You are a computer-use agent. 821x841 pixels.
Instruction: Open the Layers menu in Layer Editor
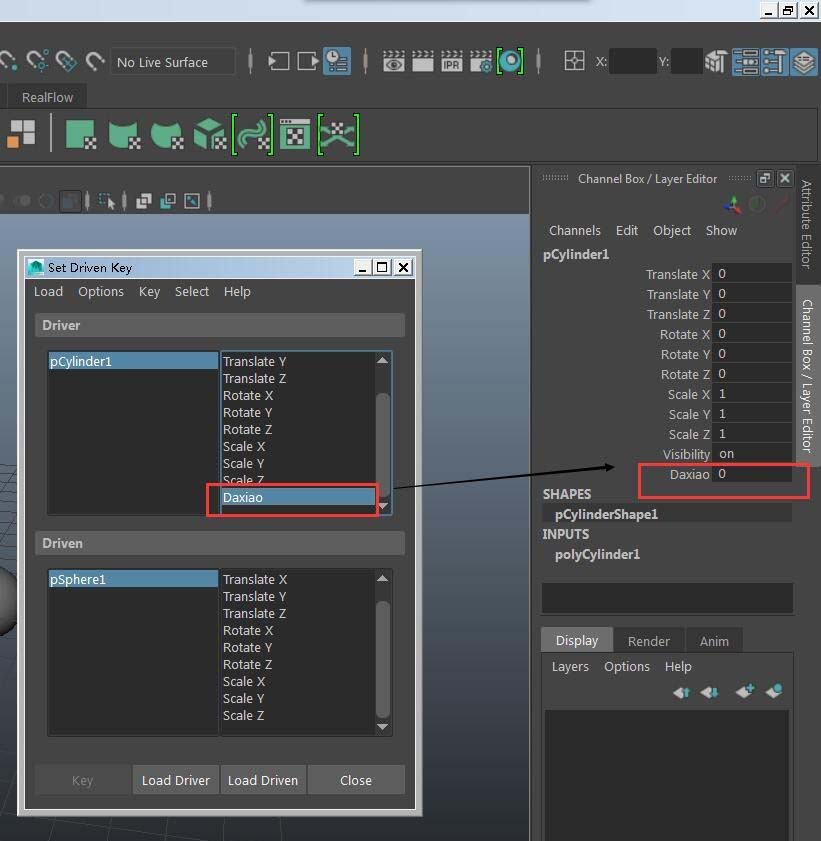point(570,667)
